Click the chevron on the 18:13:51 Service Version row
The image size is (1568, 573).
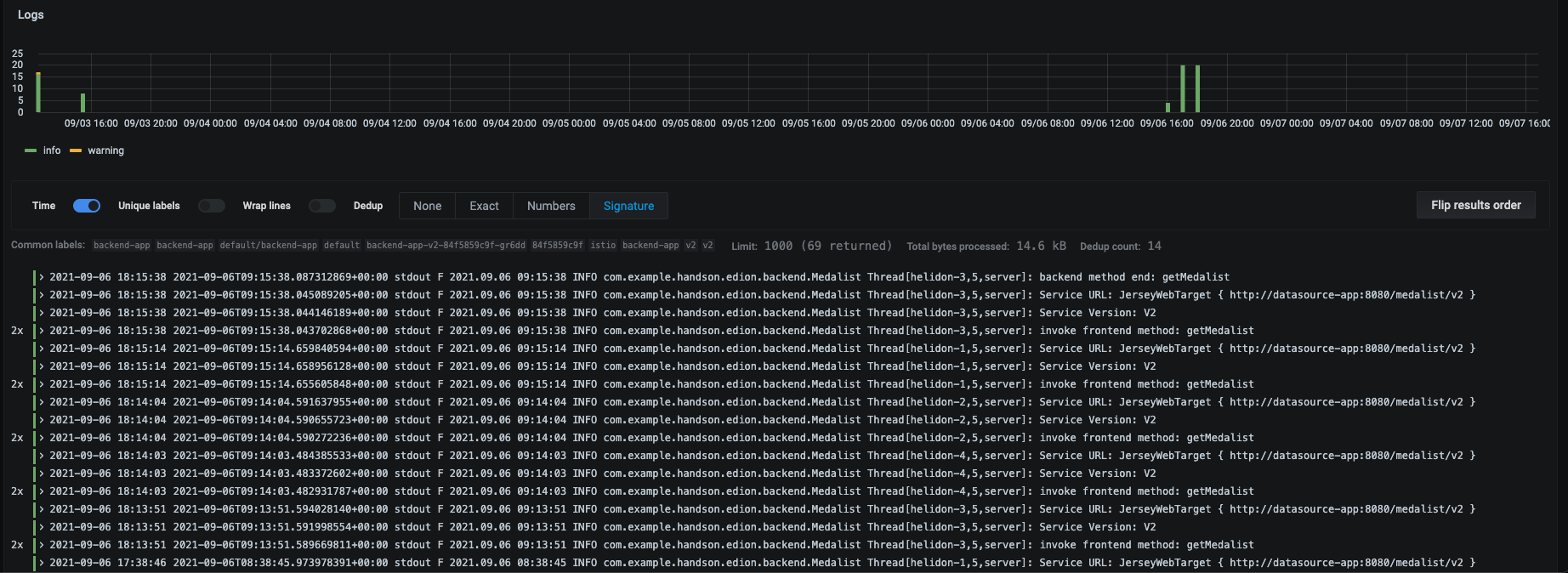[x=42, y=527]
